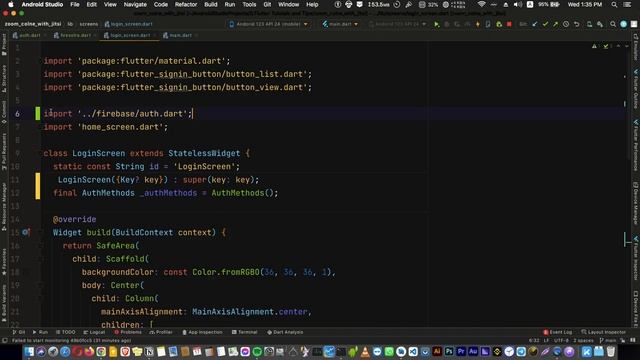Click the Wi-Fi icon in macOS menu bar
Image resolution: width=640 pixels, height=360 pixels.
point(482,4)
